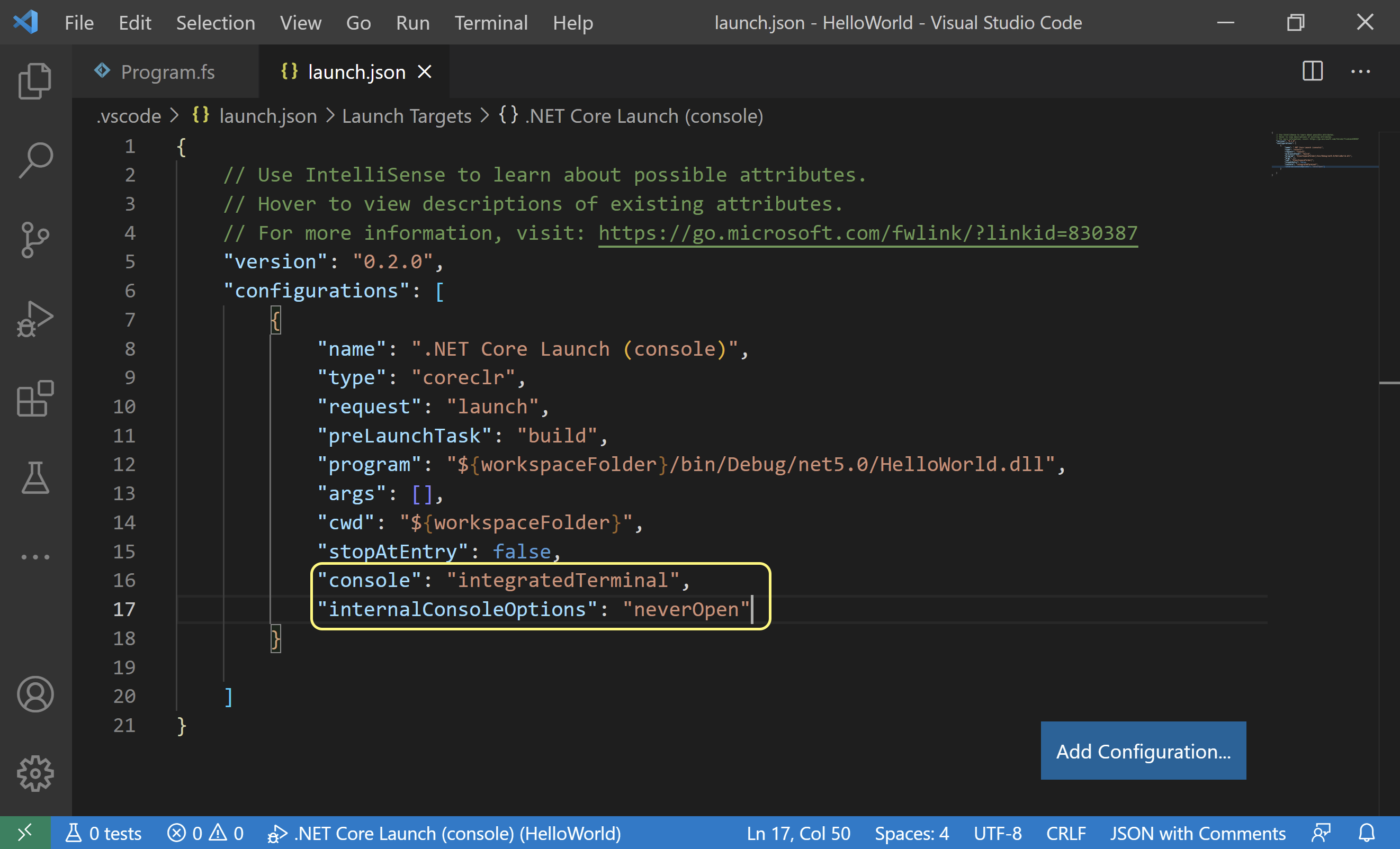Change the CRLF end of line setting

(x=1065, y=833)
